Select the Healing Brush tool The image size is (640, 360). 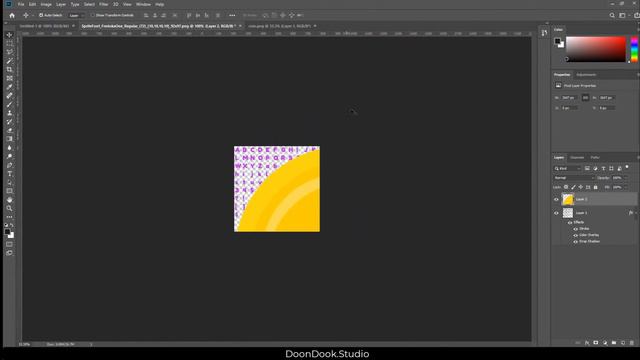(9, 96)
